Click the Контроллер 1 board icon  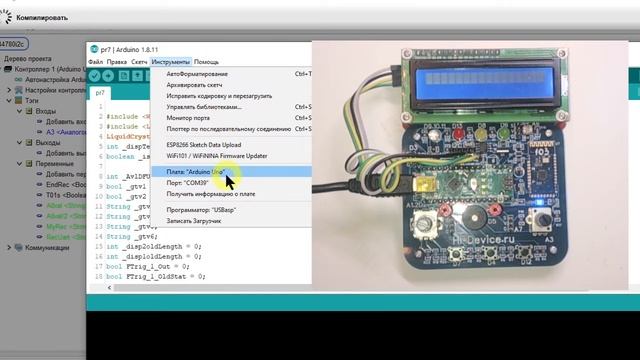pyautogui.click(x=8, y=69)
